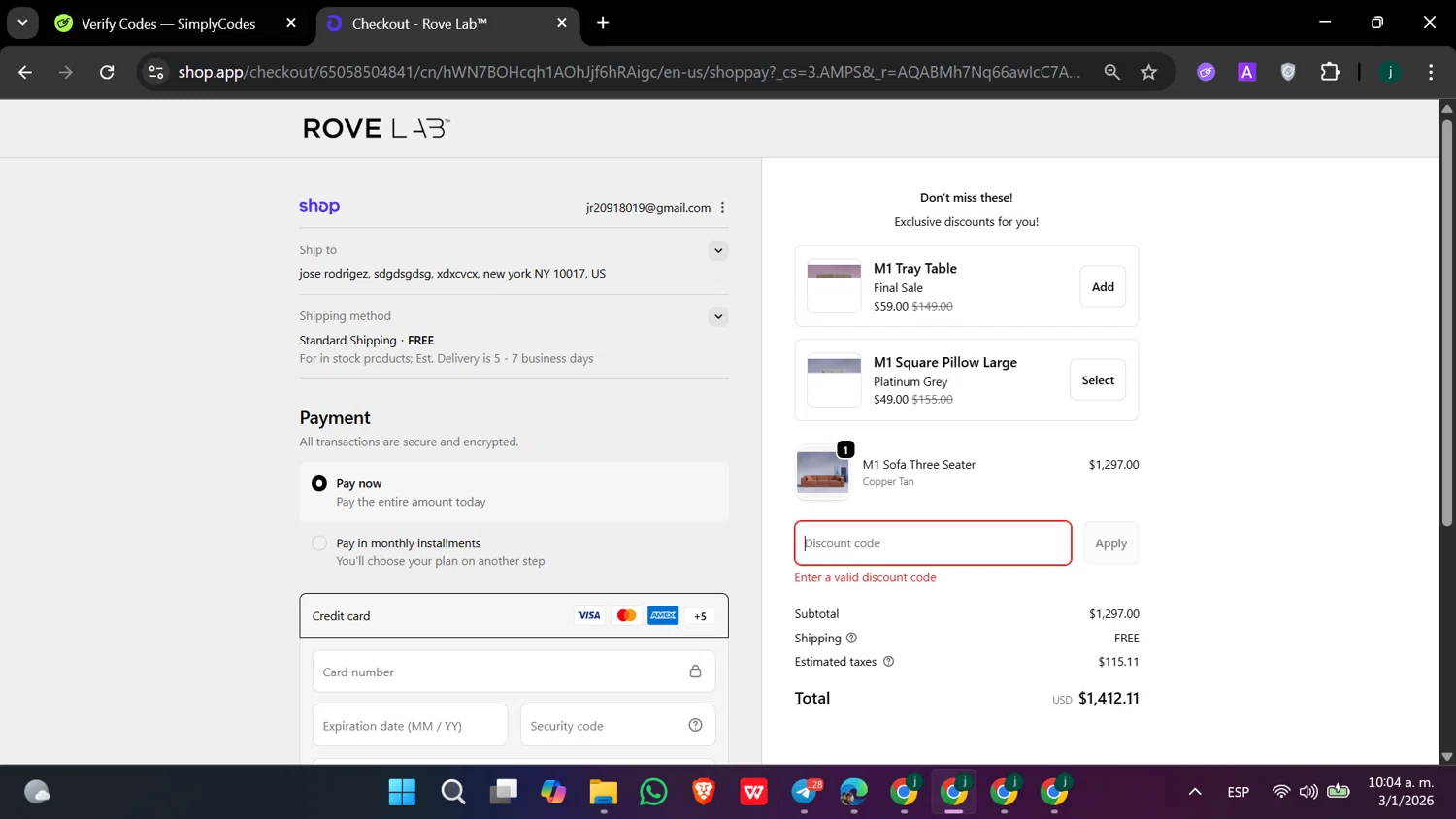Apply the discount code
Viewport: 1456px width, 819px height.
(1110, 543)
